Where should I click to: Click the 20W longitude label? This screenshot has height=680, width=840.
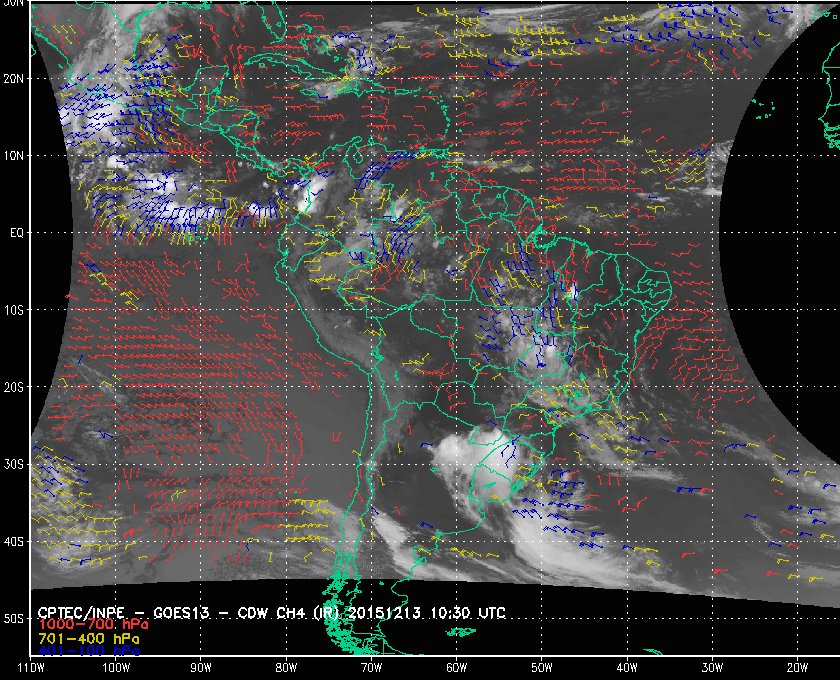797,668
